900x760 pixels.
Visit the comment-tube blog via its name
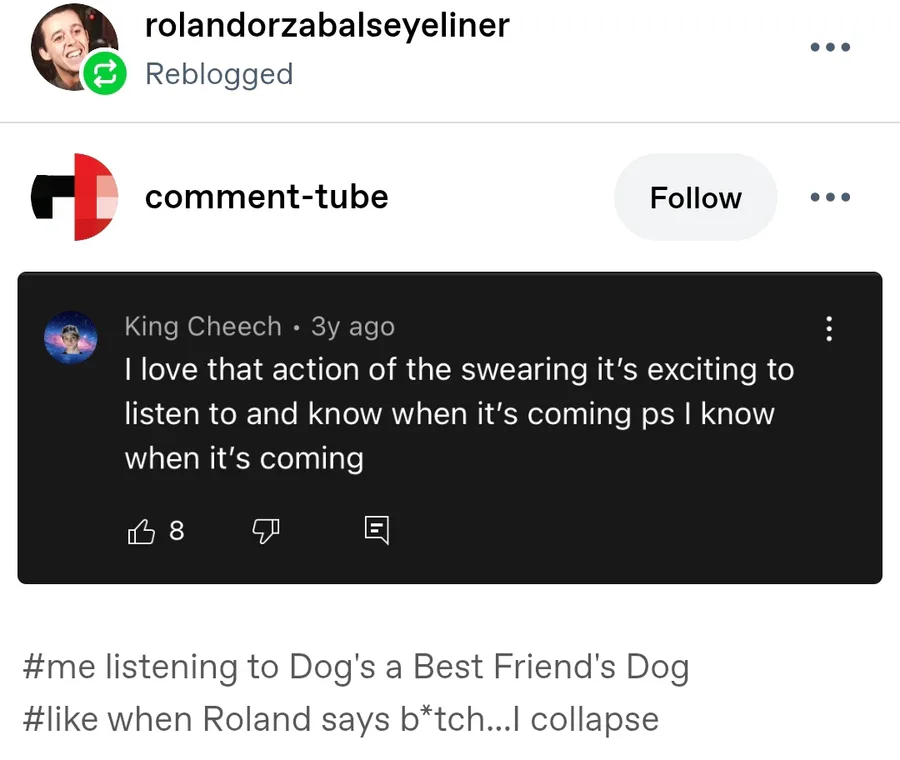pos(266,196)
